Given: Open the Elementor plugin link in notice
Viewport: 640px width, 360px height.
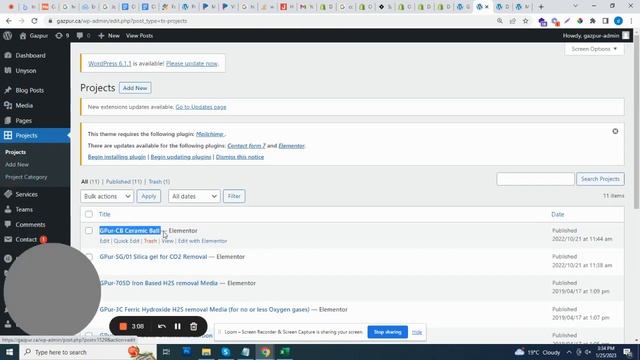Looking at the screenshot, I should pos(291,146).
